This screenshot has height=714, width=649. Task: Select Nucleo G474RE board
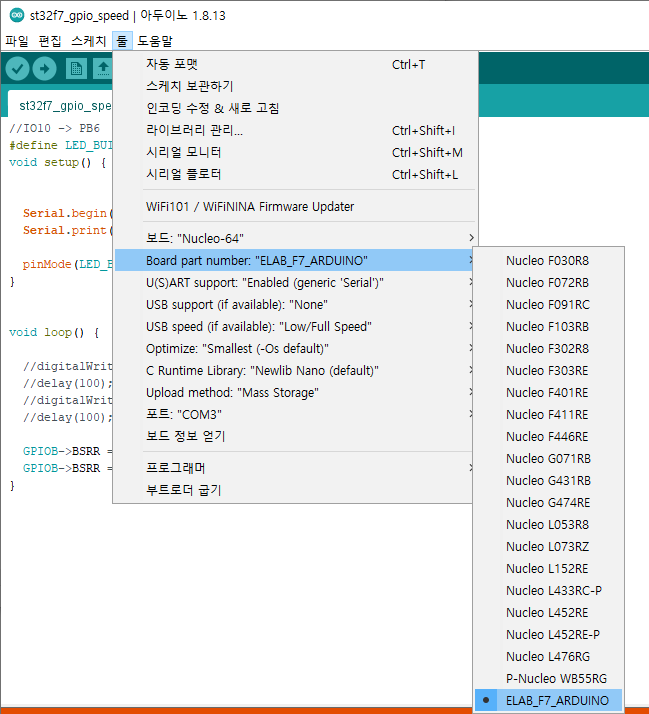[548, 502]
